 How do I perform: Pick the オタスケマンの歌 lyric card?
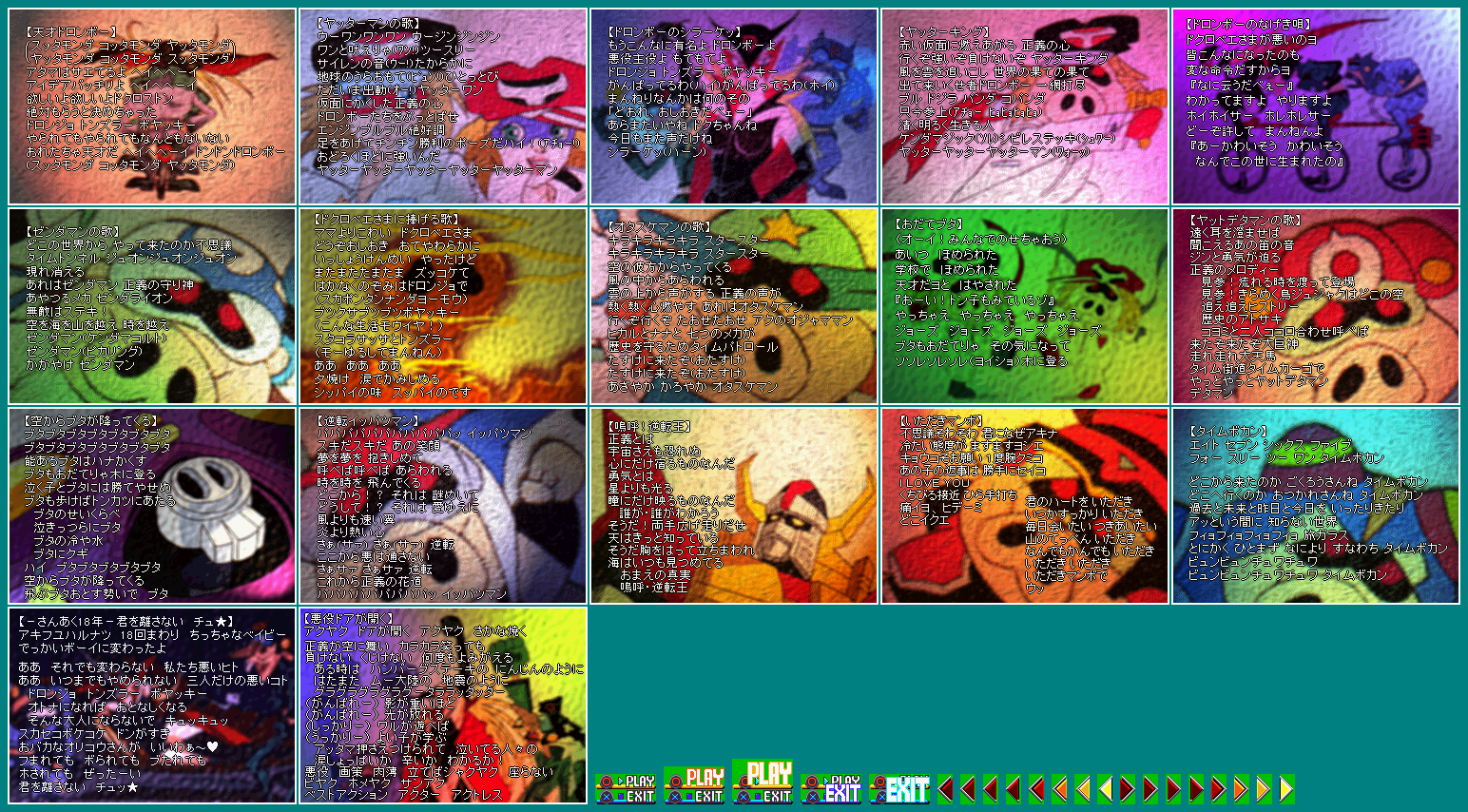click(734, 306)
